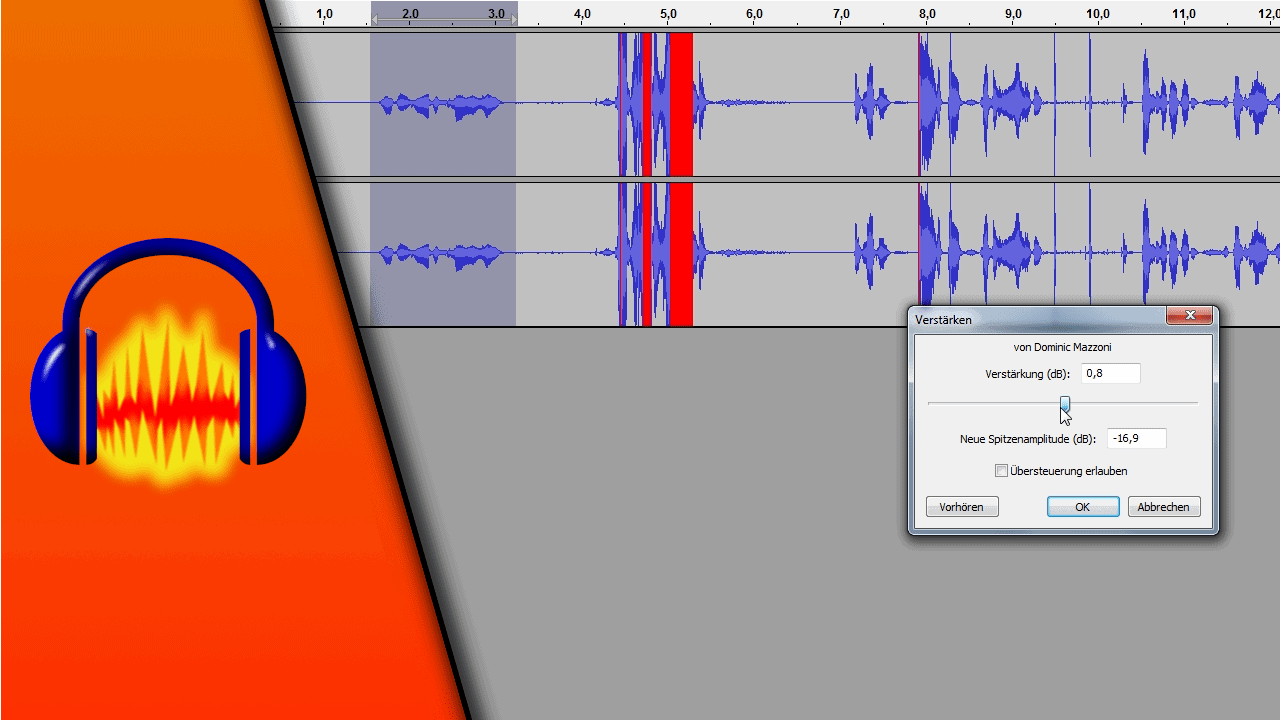The width and height of the screenshot is (1280, 720).
Task: Confirm amplification with the OK button
Action: click(1083, 506)
